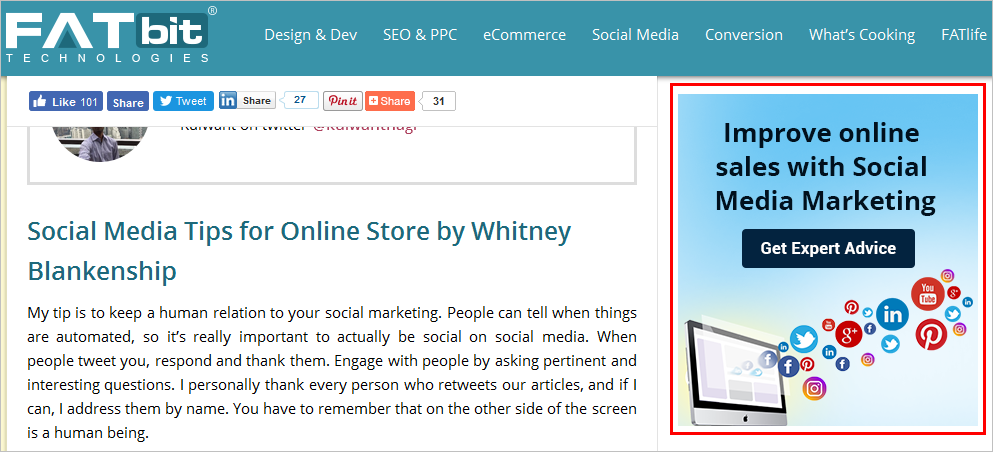Pin the article with Pinterest Pinit button

tap(342, 101)
